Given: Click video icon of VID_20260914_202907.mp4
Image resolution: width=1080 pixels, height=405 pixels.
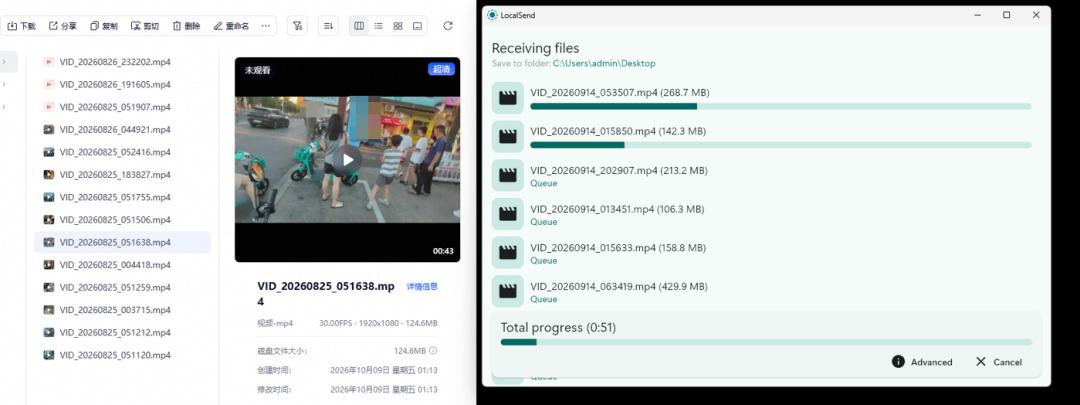Looking at the screenshot, I should tap(508, 175).
